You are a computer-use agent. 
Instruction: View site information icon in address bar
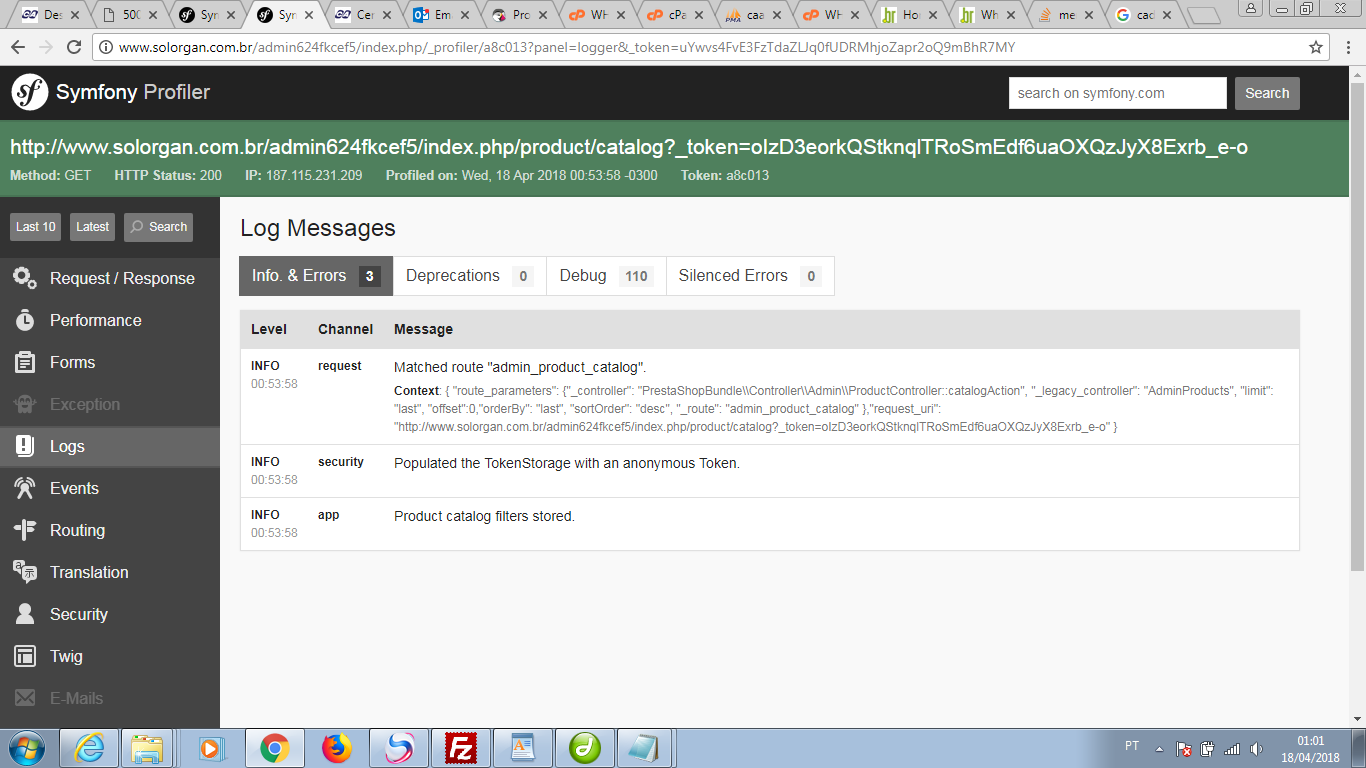tap(106, 47)
